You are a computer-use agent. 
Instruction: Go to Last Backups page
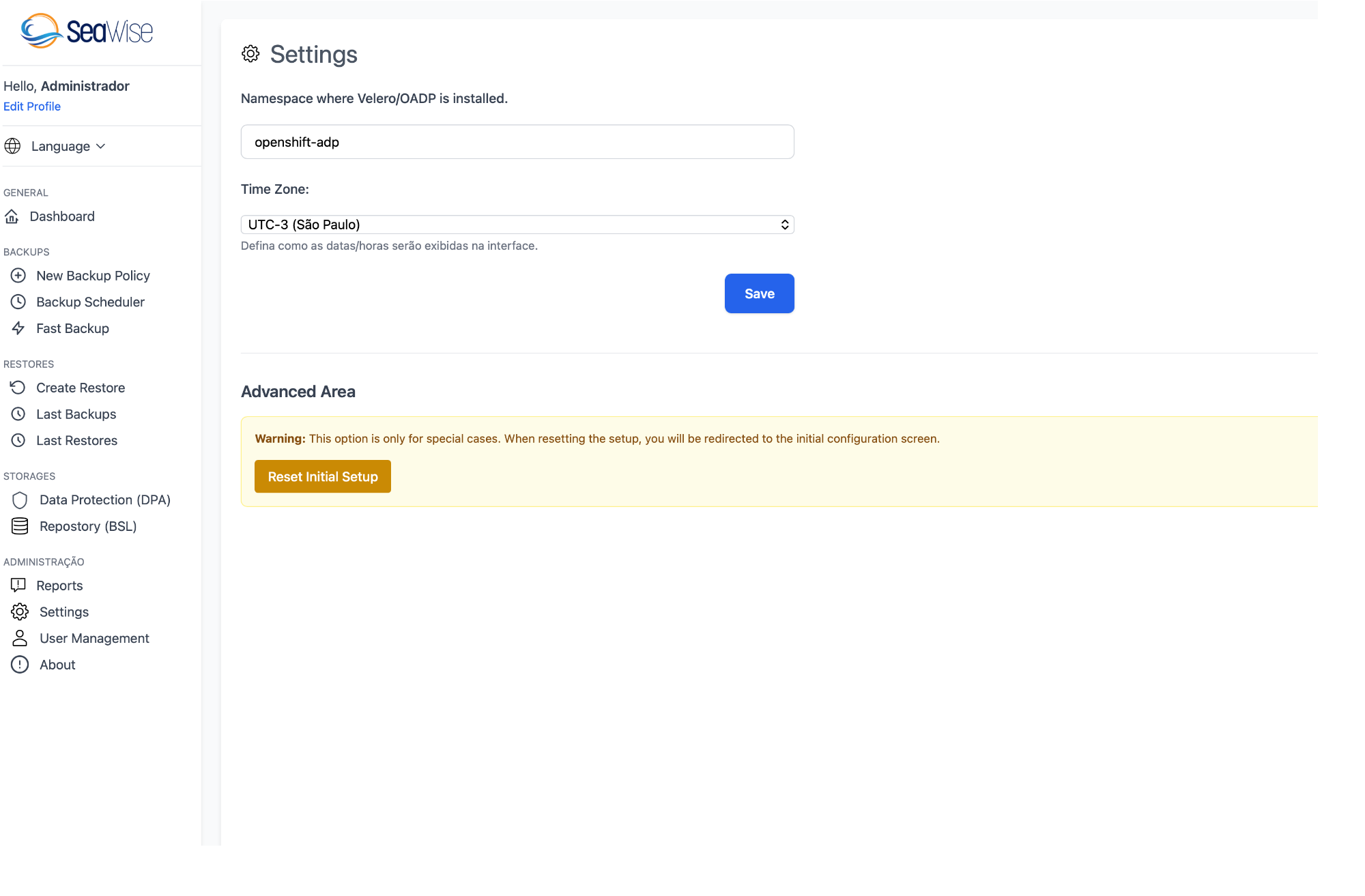click(x=76, y=414)
